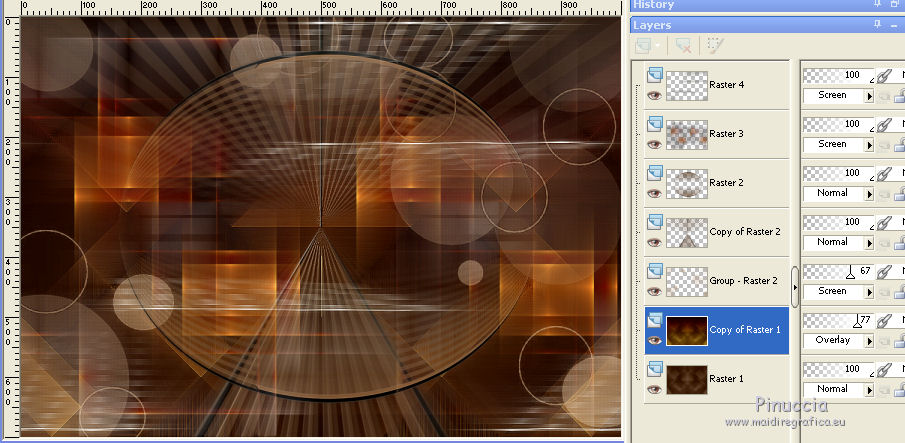Toggle lock transparency for Raster 2
Screen dimensions: 905x443
[899, 194]
